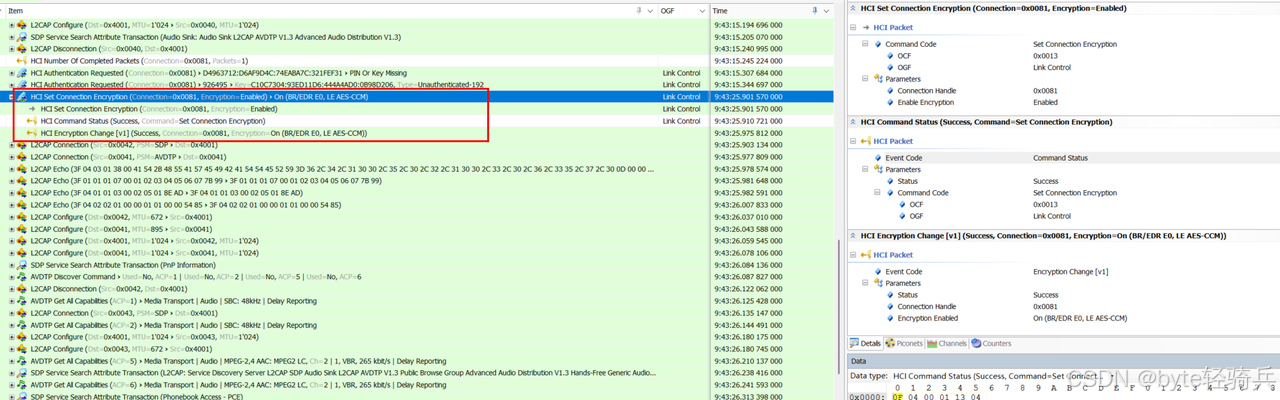Click the HCI Encryption Change [v1] event icon in the list
The height and width of the screenshot is (400, 1280).
pos(32,133)
